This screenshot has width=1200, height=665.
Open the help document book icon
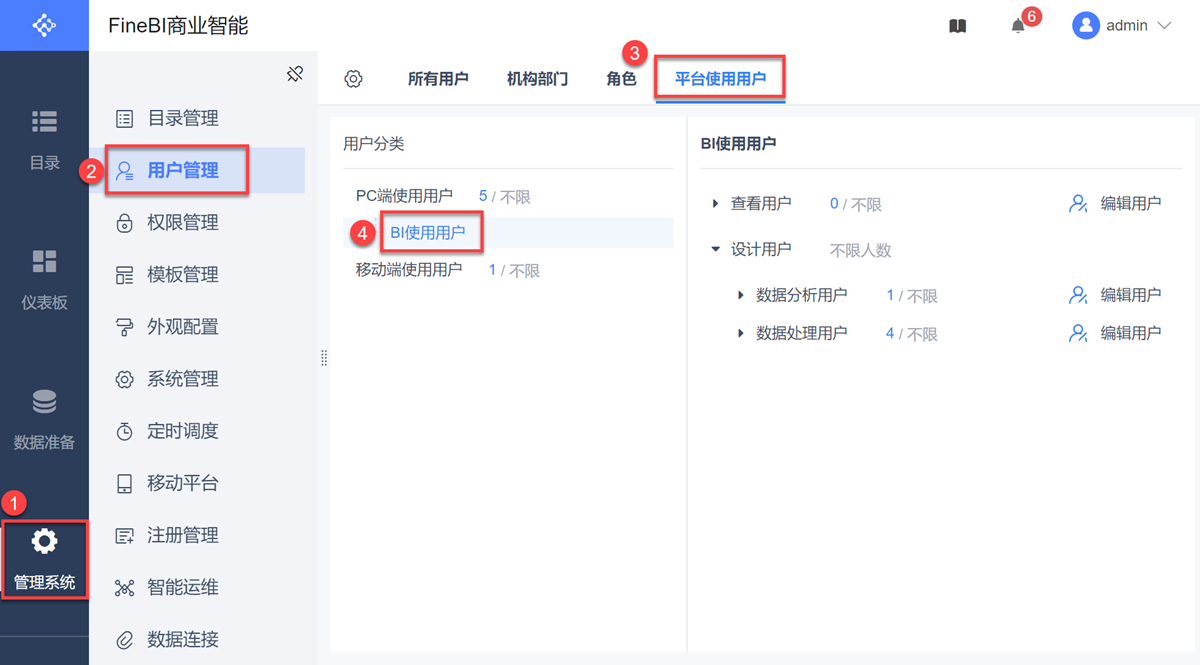[957, 26]
